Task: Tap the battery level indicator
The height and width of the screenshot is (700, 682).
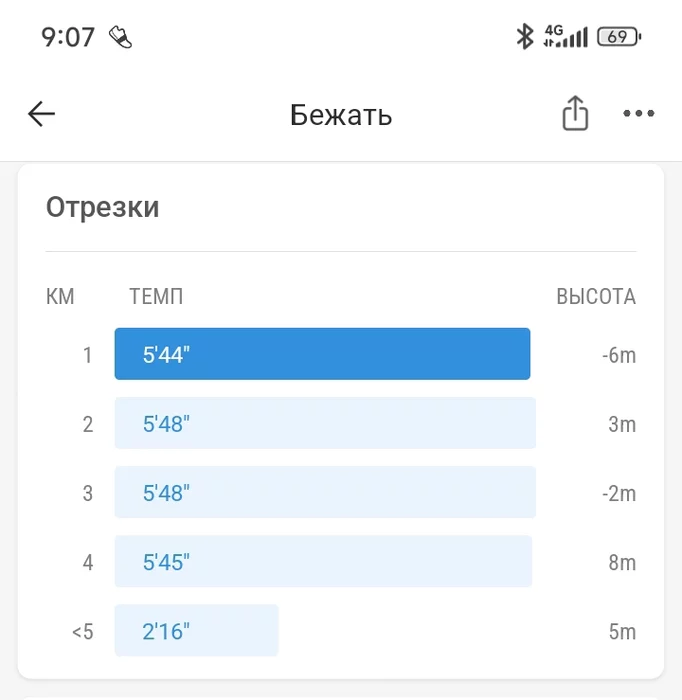Action: pyautogui.click(x=618, y=37)
